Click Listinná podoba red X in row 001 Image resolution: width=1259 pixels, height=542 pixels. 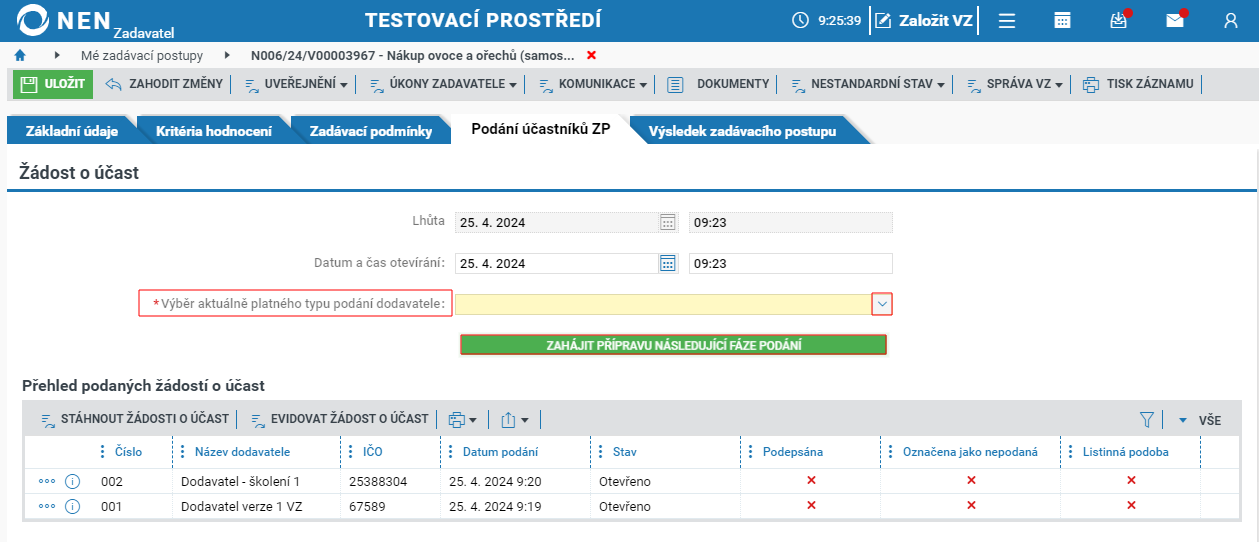point(1131,506)
